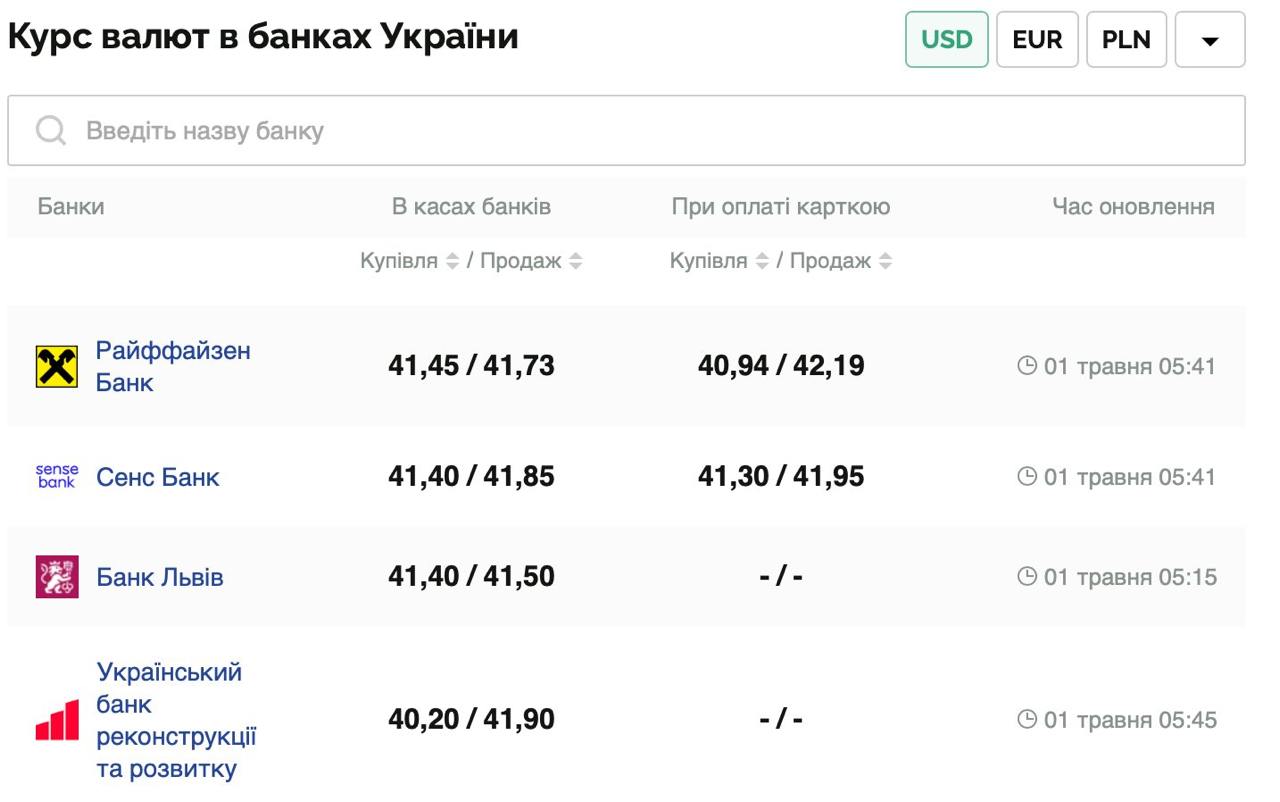Click the red bar-chart logo of УБРР

58,718
